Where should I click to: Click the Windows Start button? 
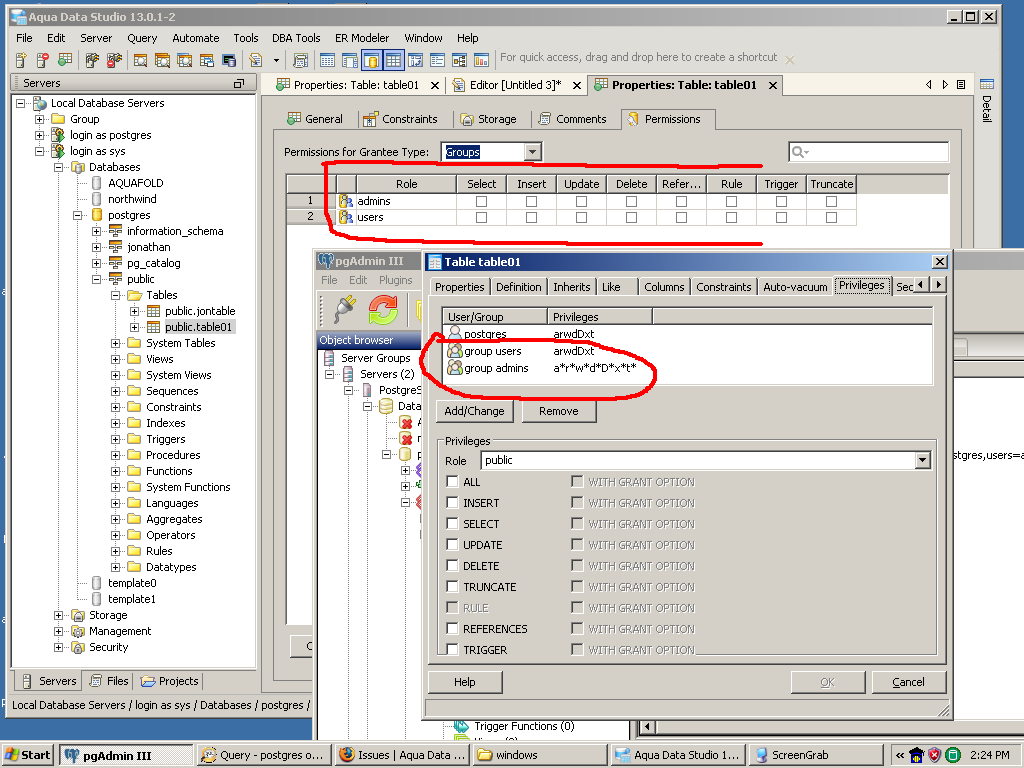click(x=27, y=755)
